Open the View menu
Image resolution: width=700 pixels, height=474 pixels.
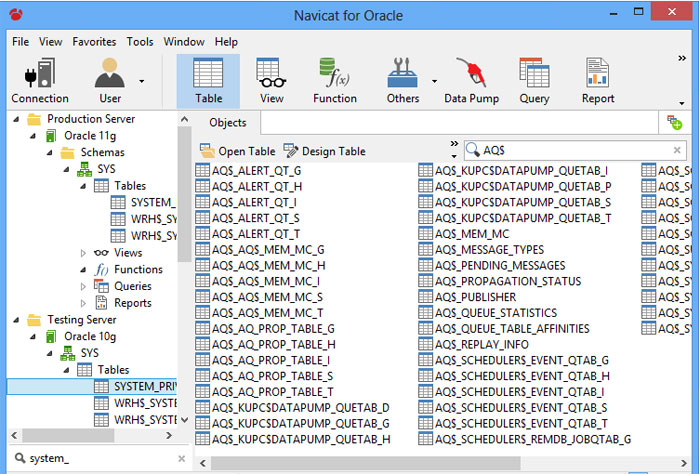tap(50, 42)
